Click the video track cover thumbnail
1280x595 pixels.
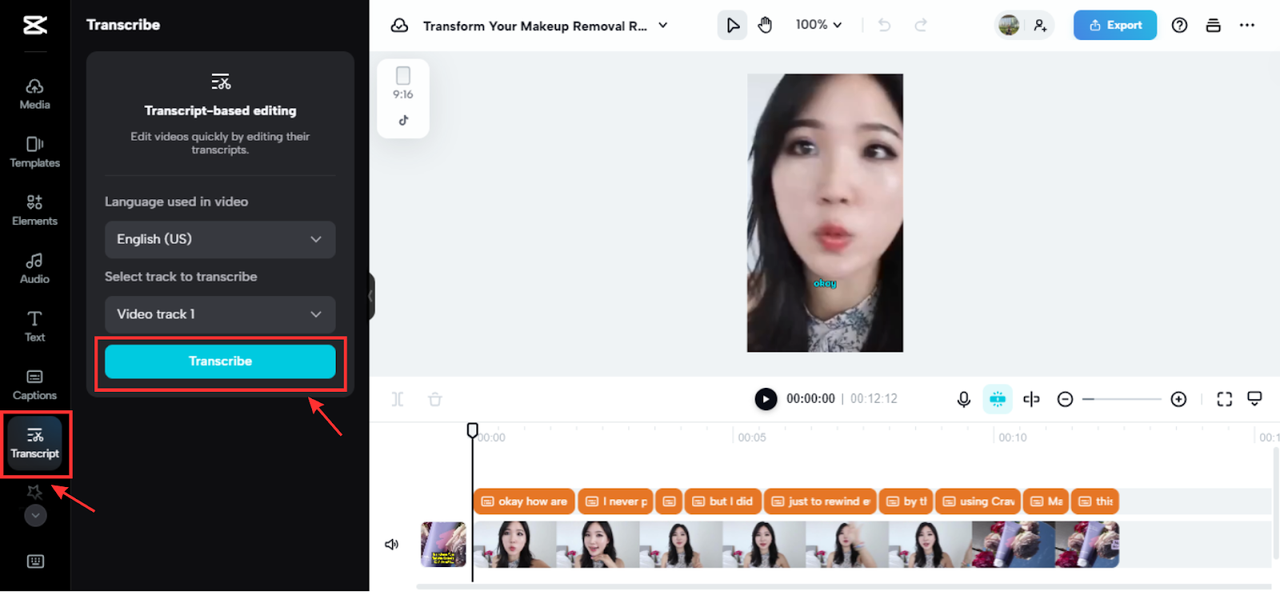point(443,545)
